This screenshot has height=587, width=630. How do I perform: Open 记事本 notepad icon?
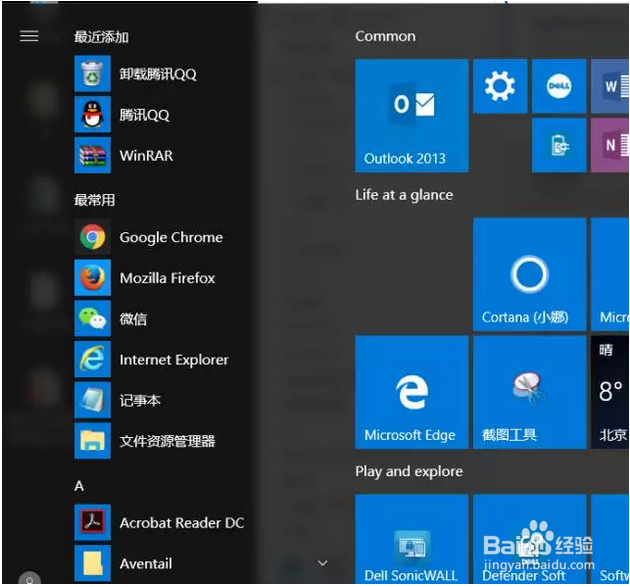92,400
